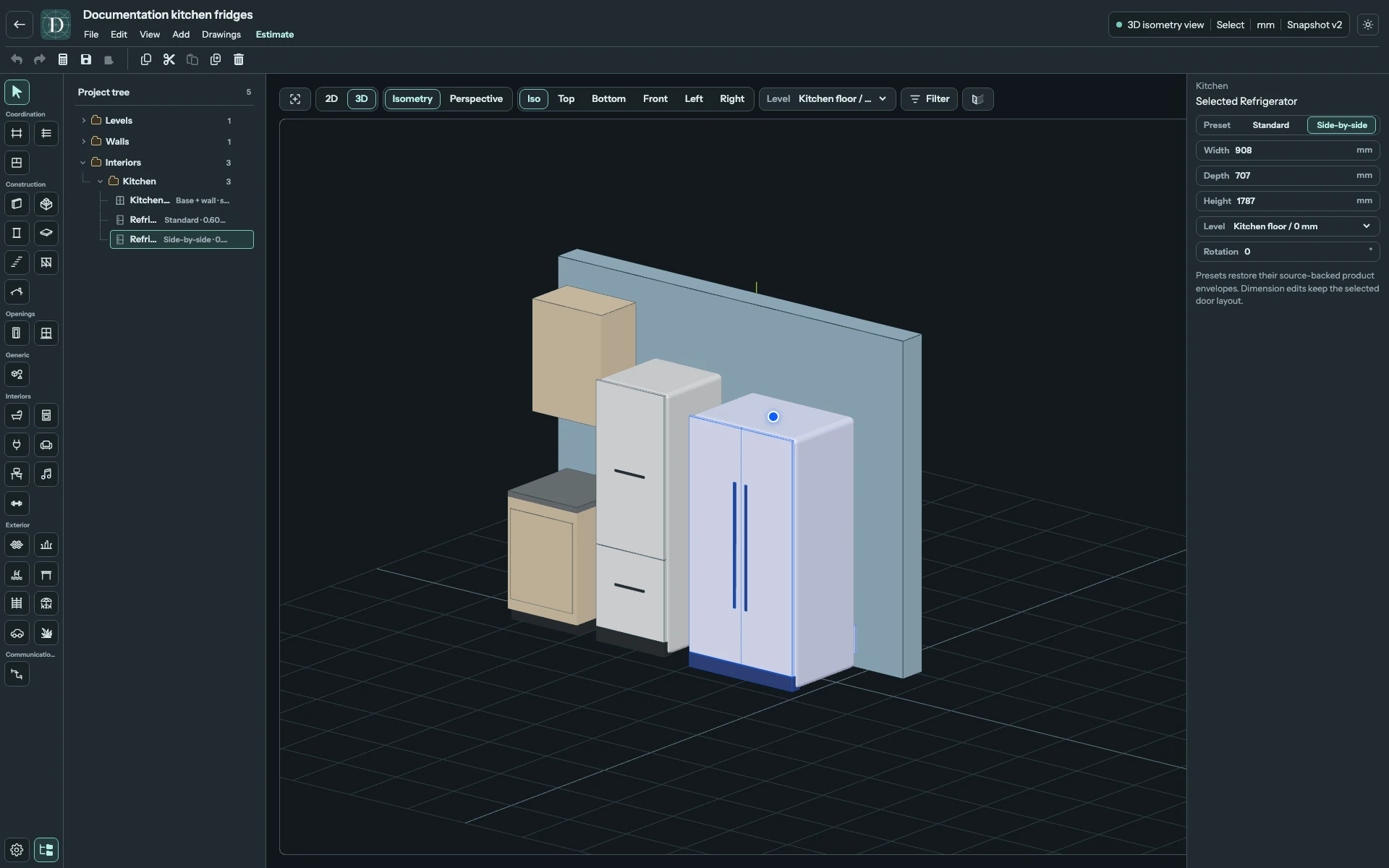Expand the Levels tree folder
Viewport: 1389px width, 868px height.
point(84,121)
